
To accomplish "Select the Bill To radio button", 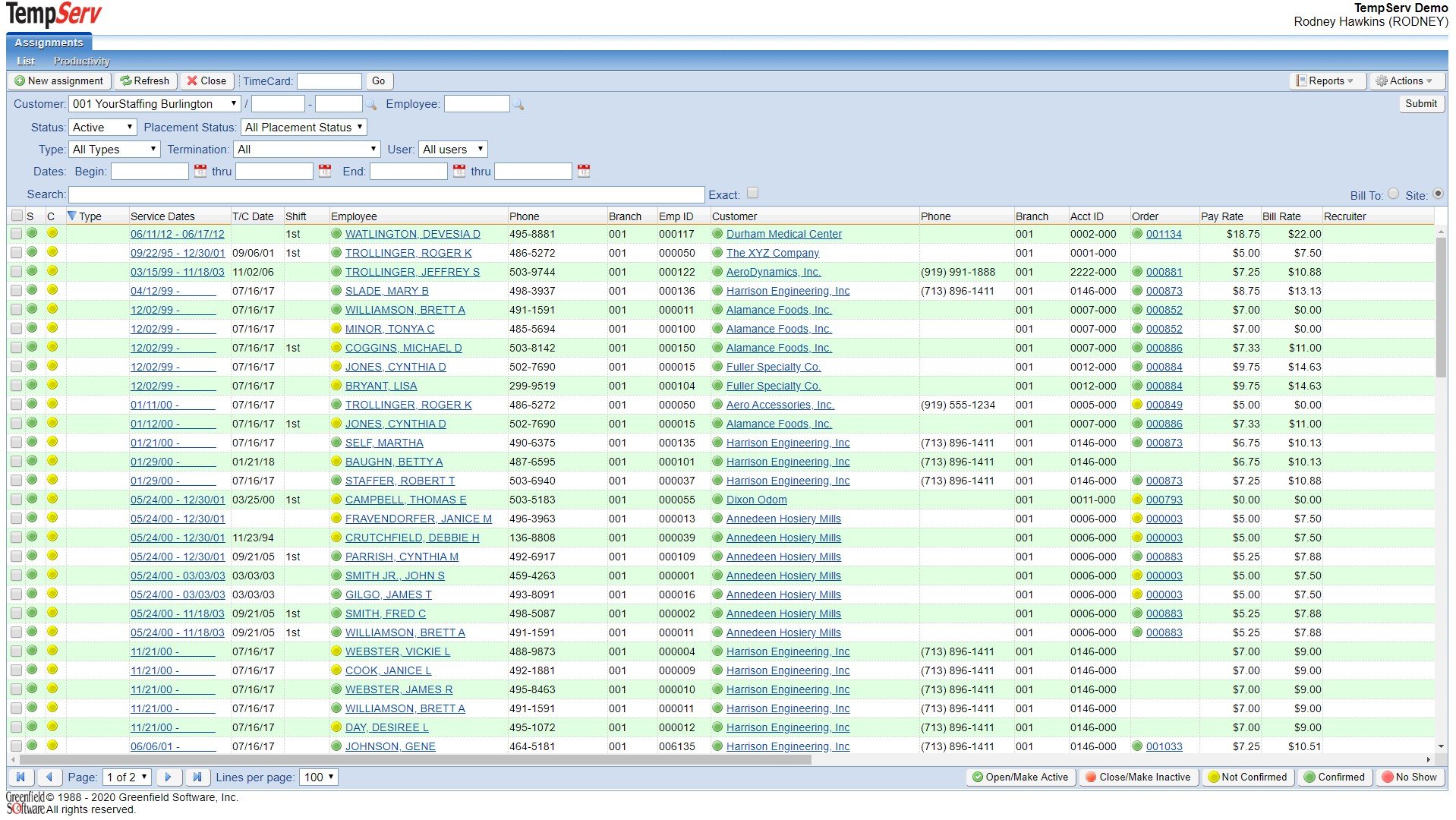I will 1393,194.
